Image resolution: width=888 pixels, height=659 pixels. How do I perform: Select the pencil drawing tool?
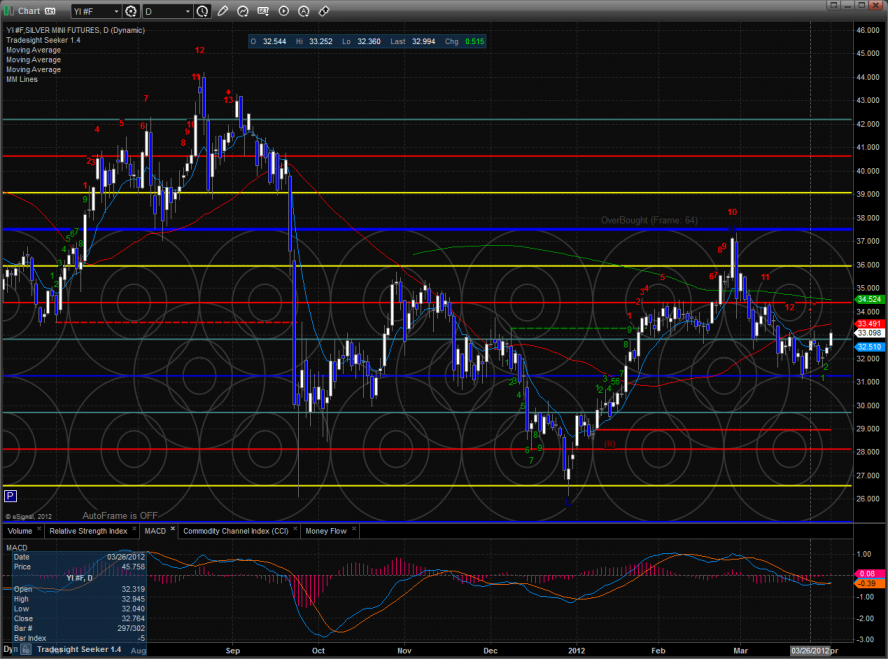click(x=223, y=12)
